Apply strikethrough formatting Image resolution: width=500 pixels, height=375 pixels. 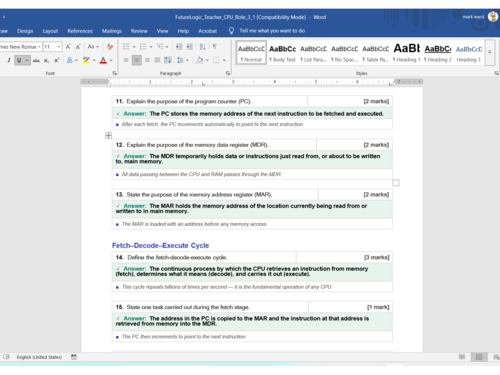36,60
